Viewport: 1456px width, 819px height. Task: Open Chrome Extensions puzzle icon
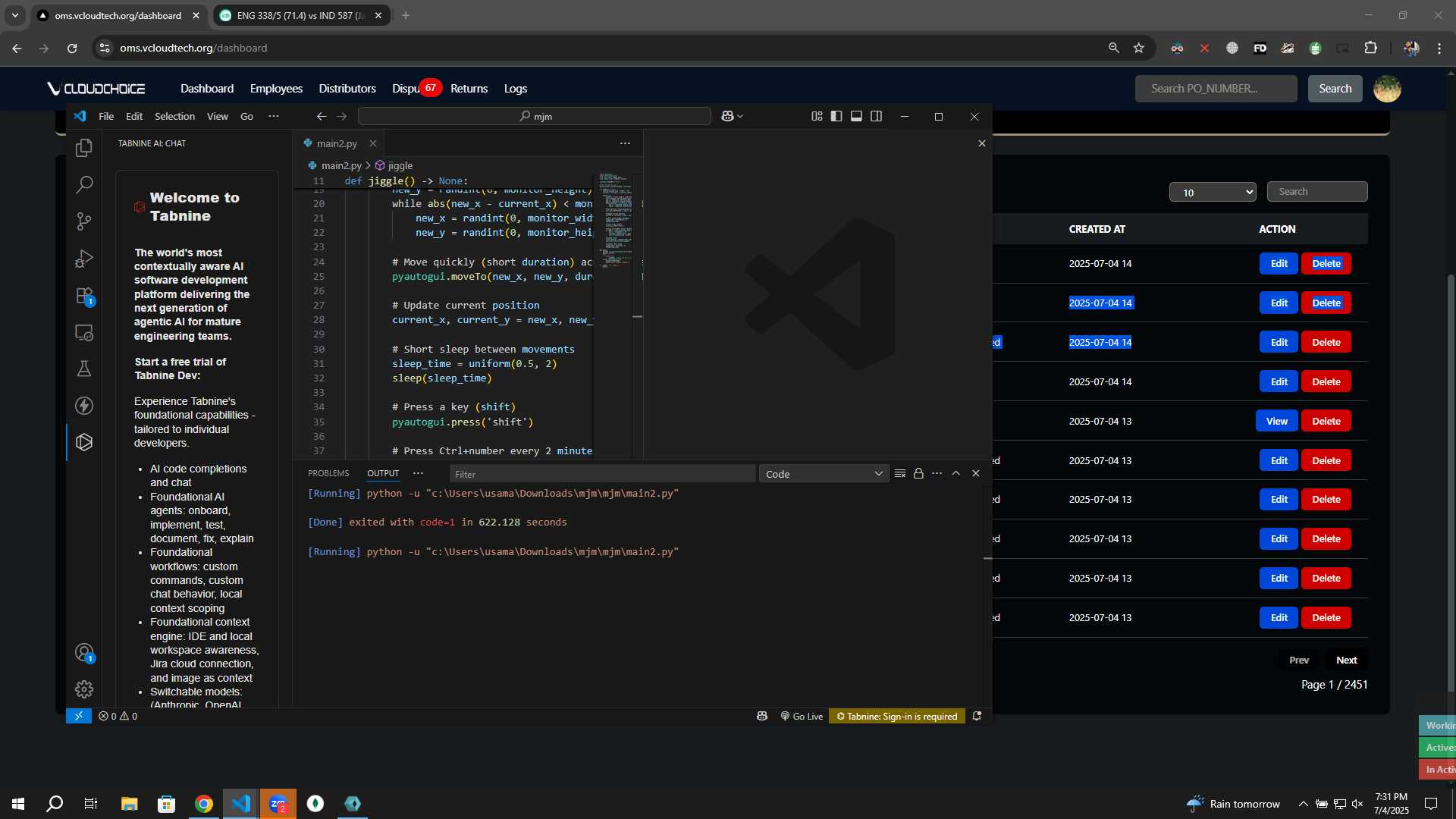1370,48
